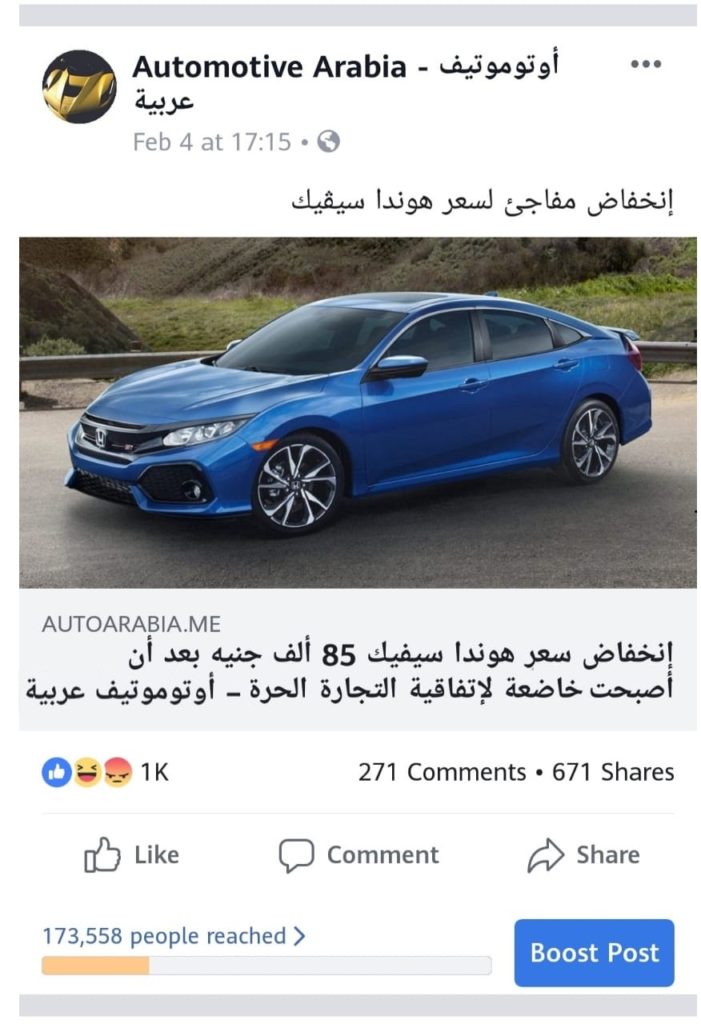The image size is (701, 1024).
Task: Click the Comment speech bubble icon
Action: 296,855
